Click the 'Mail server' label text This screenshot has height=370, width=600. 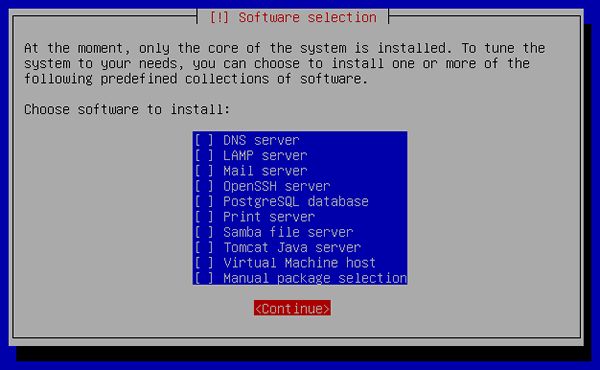coord(265,171)
